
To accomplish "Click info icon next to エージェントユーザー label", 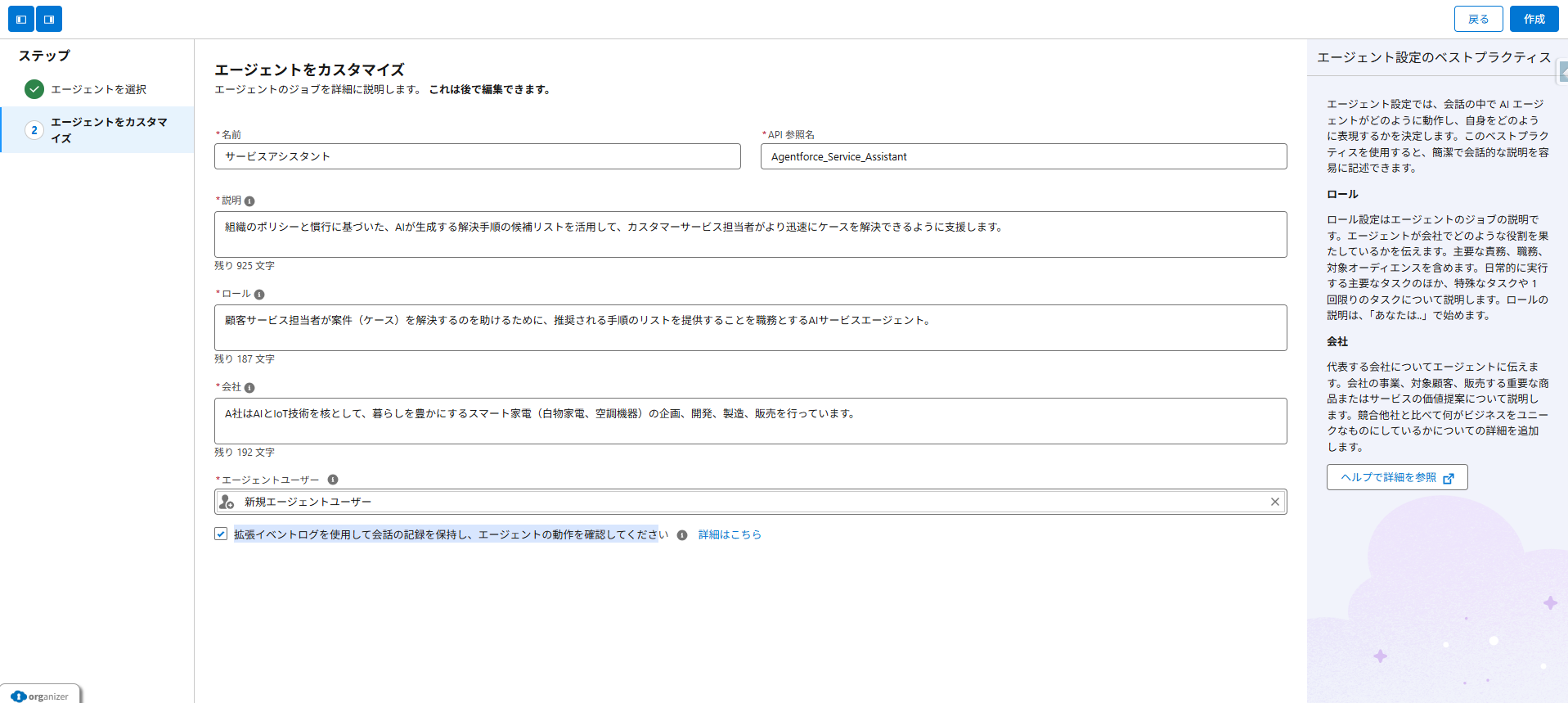I will tap(333, 480).
